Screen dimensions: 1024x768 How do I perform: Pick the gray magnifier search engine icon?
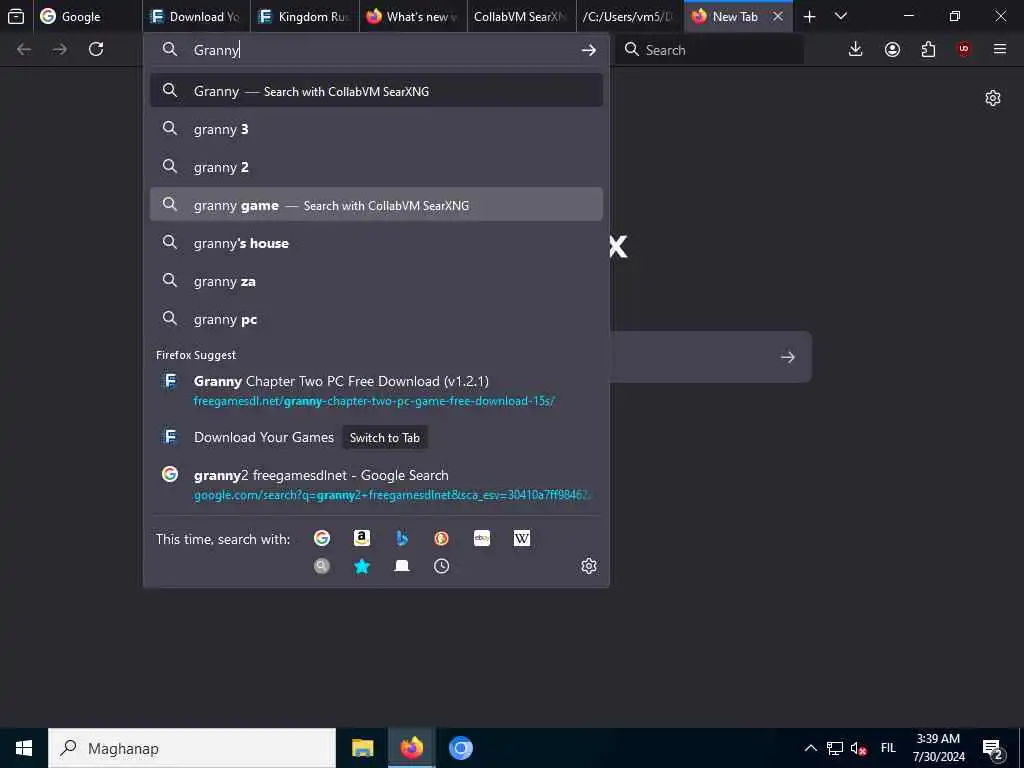point(322,566)
